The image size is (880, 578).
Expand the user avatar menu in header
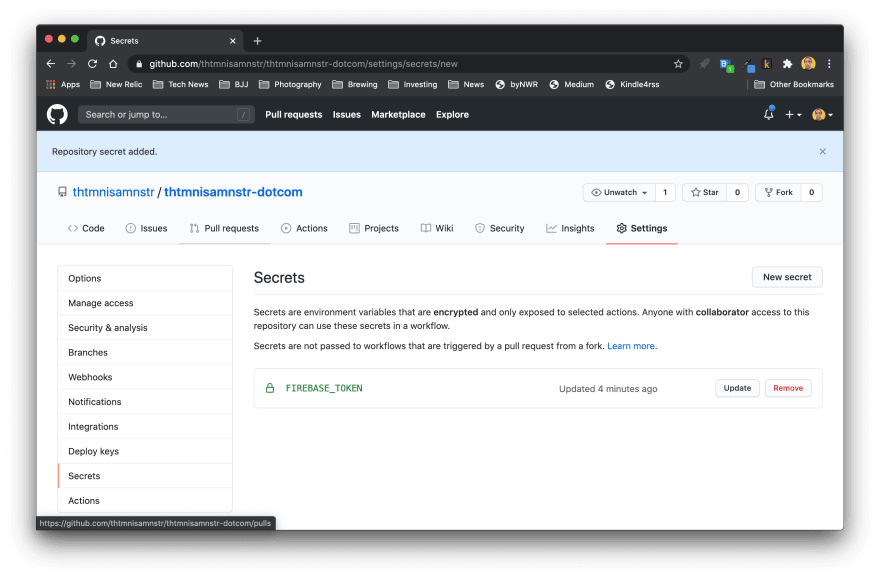point(821,115)
